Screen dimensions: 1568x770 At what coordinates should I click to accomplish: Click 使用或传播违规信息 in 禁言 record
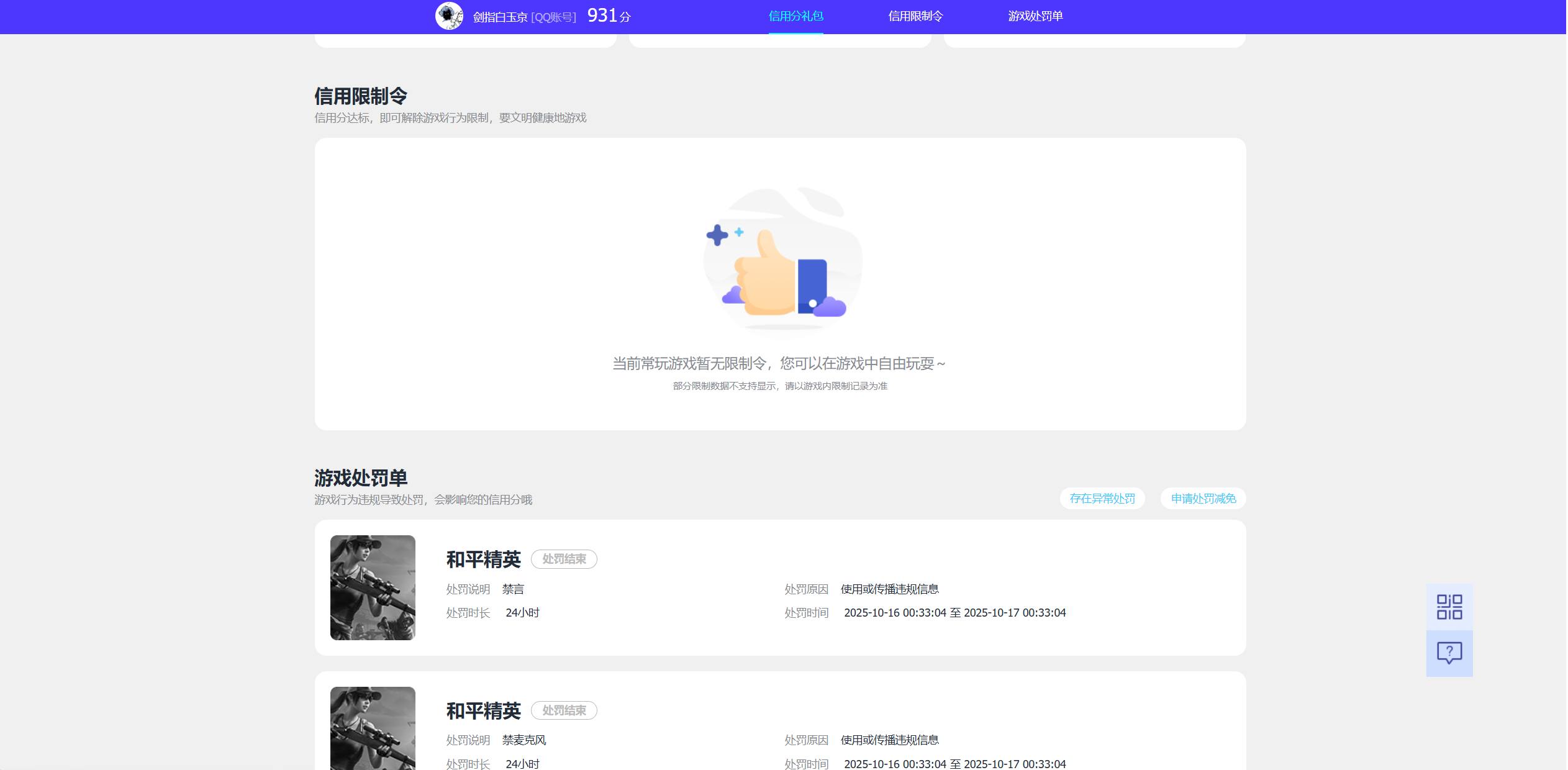coord(890,589)
